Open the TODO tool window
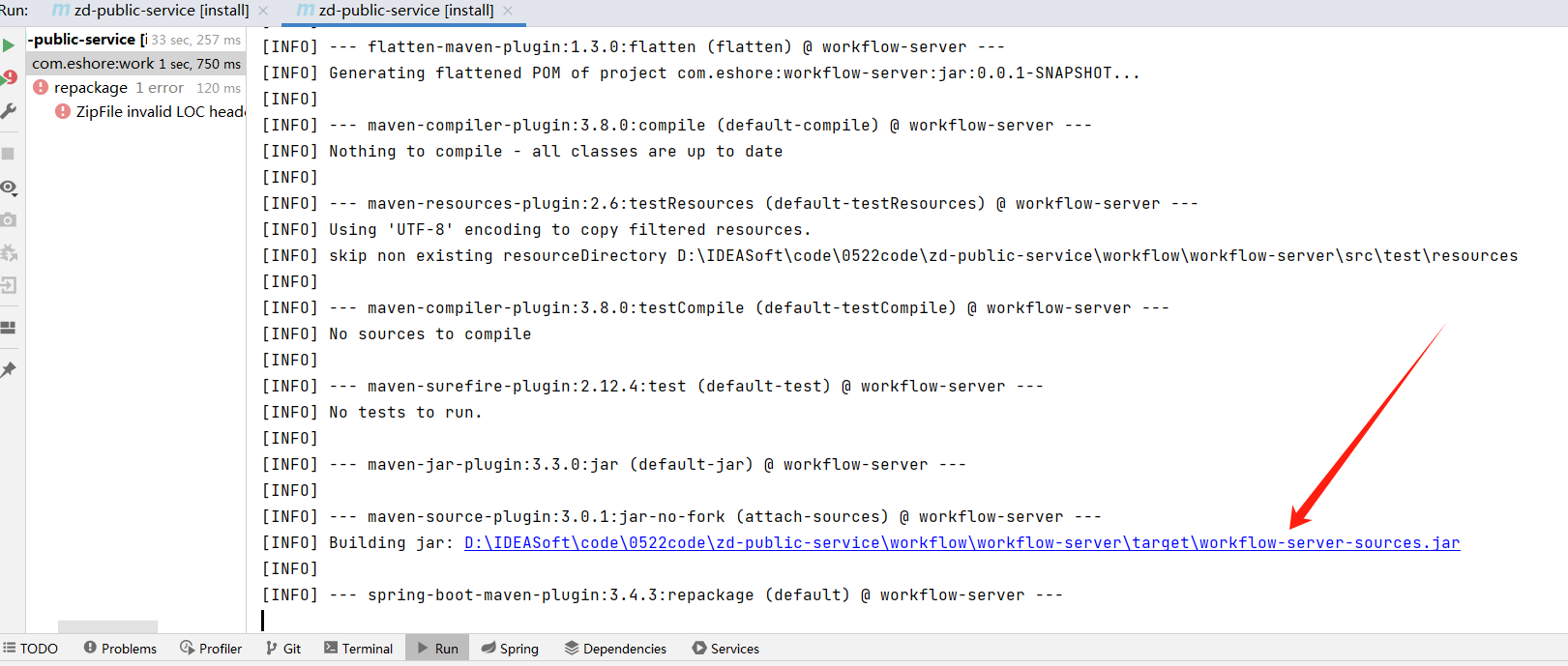This screenshot has height=666, width=1568. tap(30, 649)
